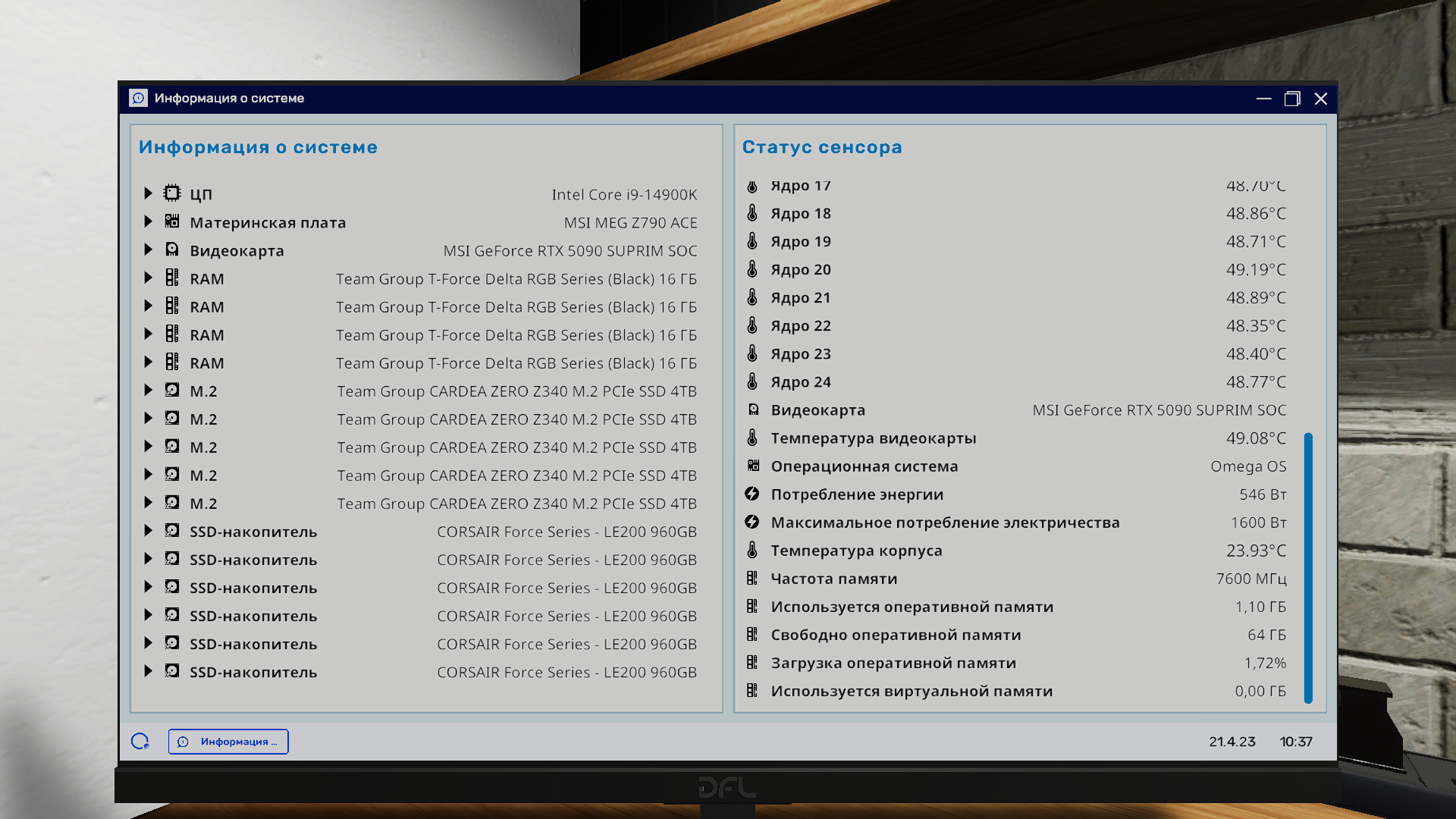Click the app icon in the window title bar
Screen dimensions: 1456x819
pyautogui.click(x=138, y=98)
